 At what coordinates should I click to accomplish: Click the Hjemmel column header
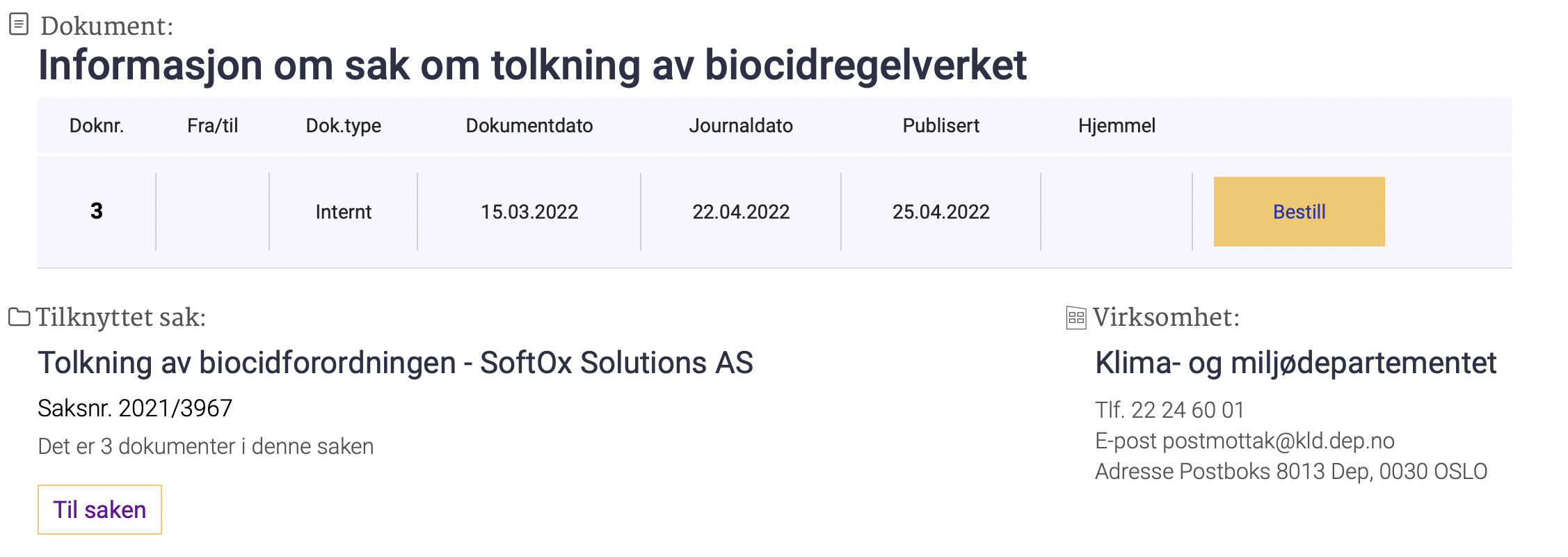pos(1117,125)
